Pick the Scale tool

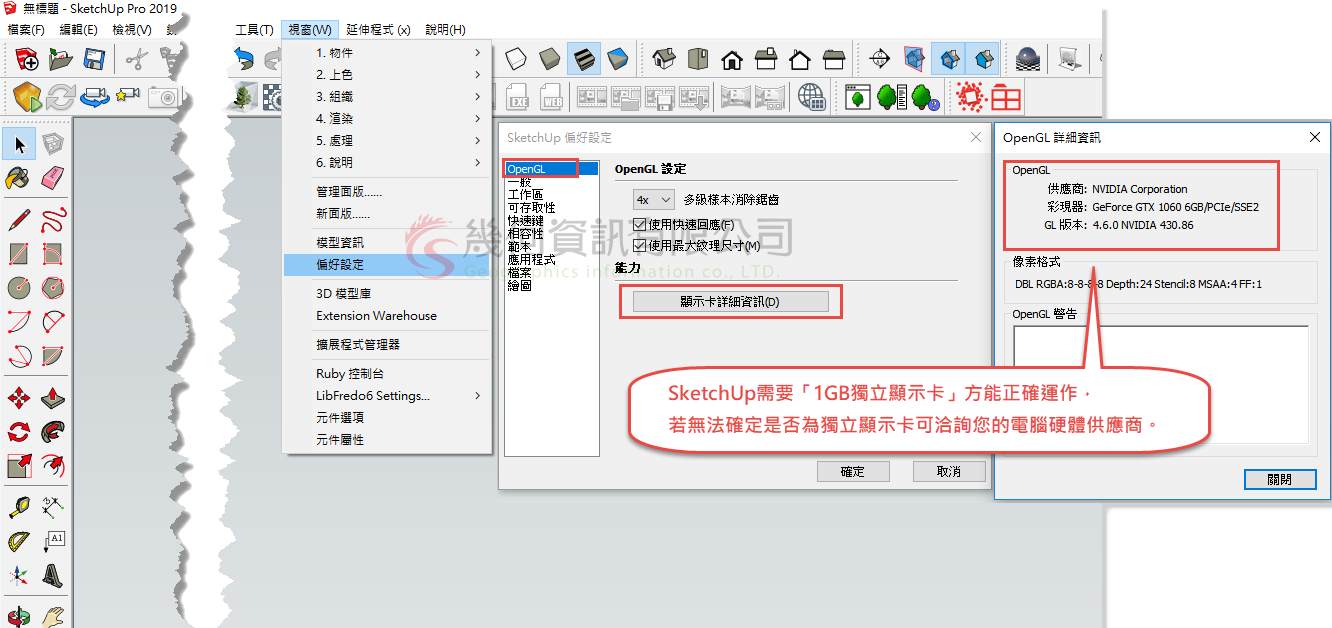pos(18,467)
